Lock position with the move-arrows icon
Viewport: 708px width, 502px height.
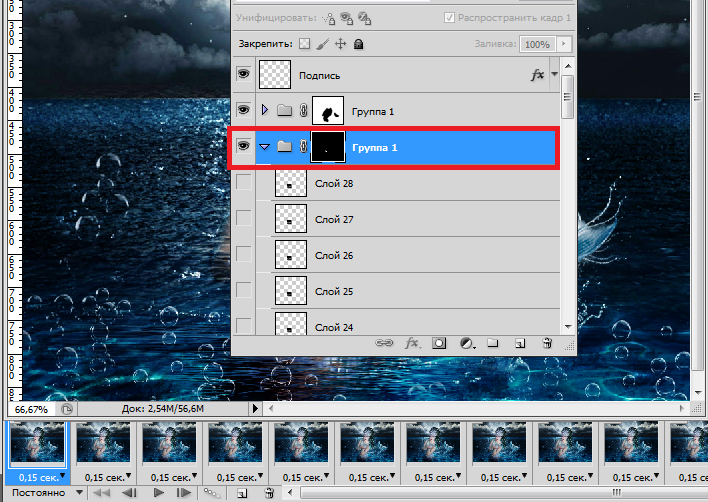pyautogui.click(x=340, y=44)
